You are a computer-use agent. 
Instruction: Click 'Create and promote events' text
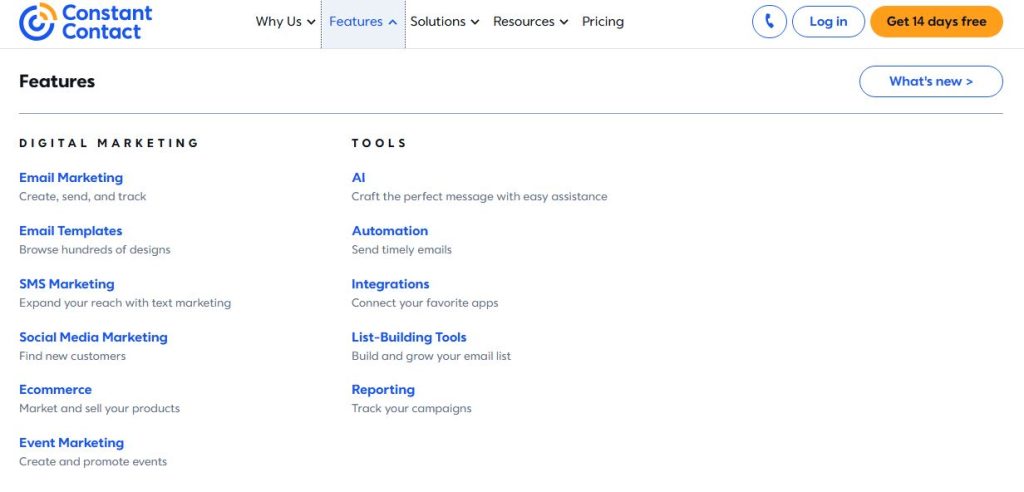[93, 462]
